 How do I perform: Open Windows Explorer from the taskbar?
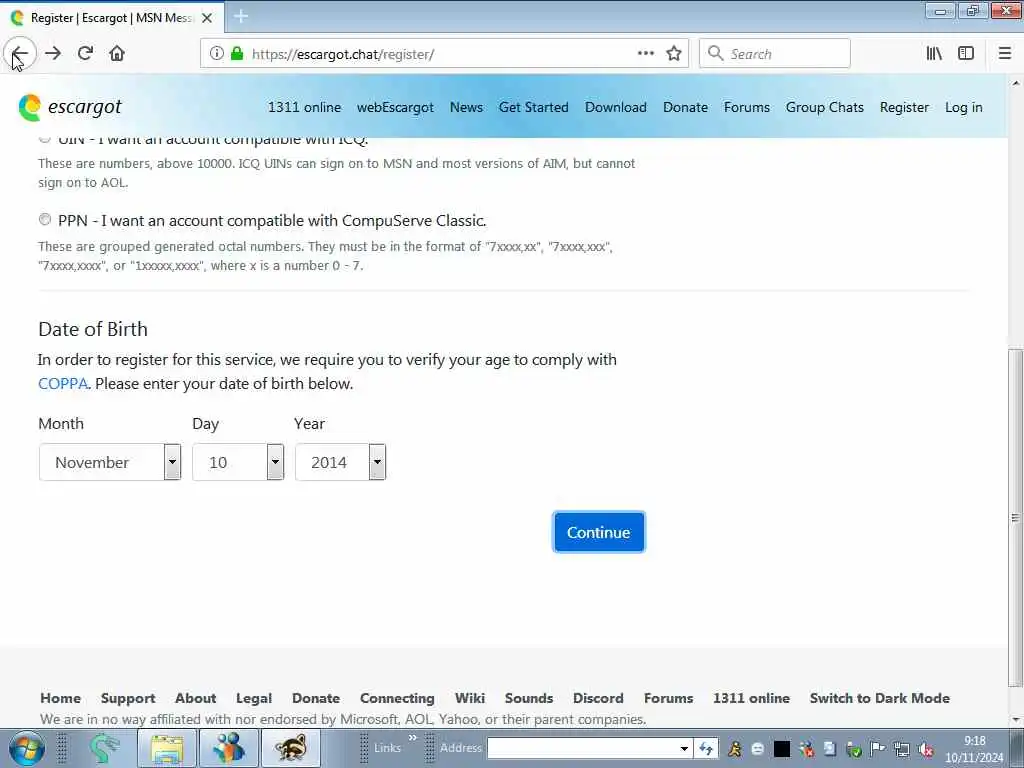click(167, 748)
